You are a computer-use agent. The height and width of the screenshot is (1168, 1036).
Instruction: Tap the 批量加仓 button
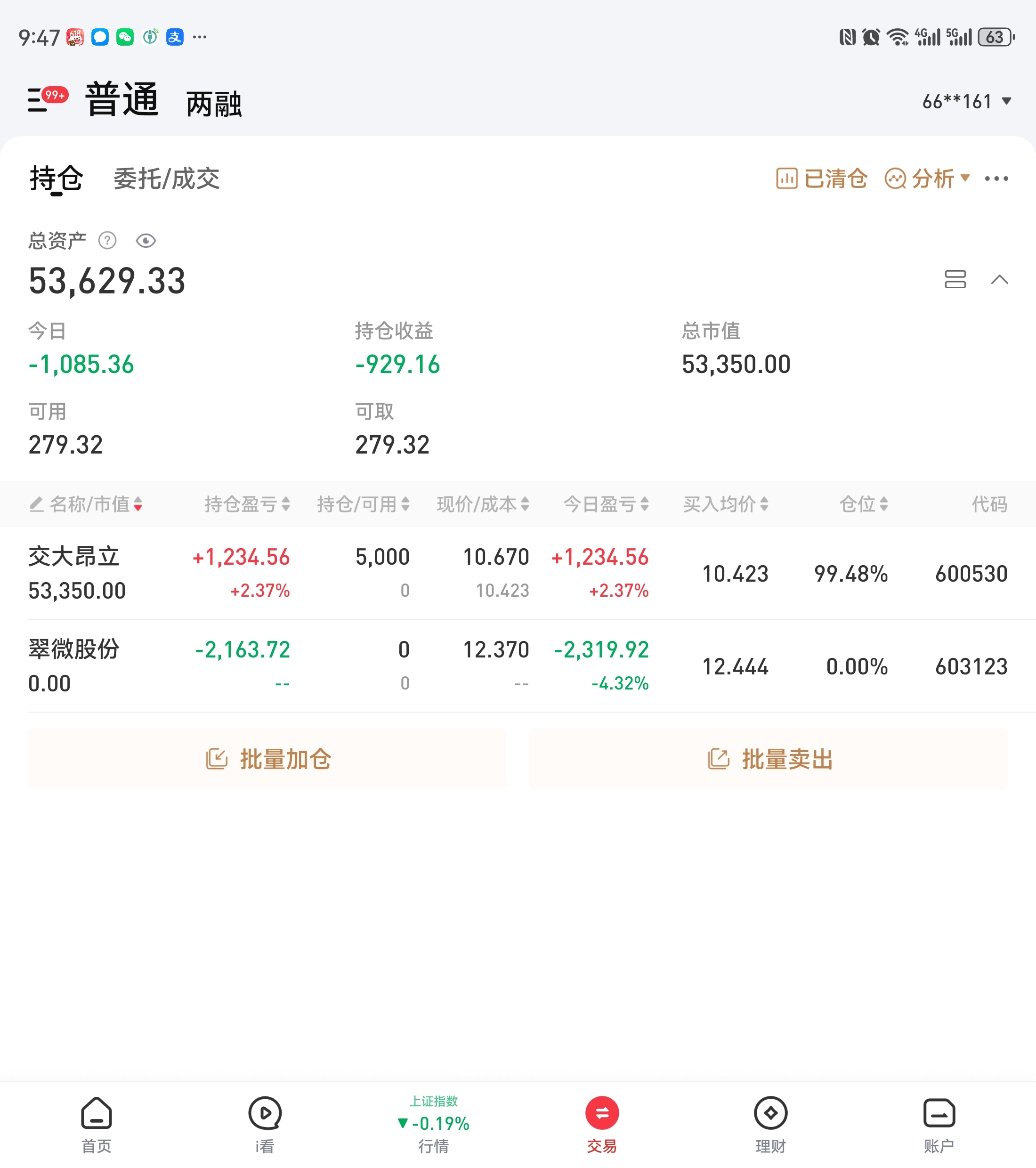[267, 759]
